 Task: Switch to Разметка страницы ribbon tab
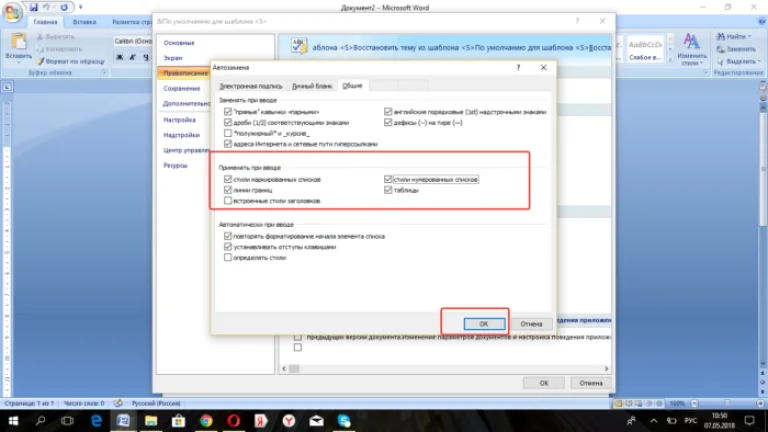(132, 22)
